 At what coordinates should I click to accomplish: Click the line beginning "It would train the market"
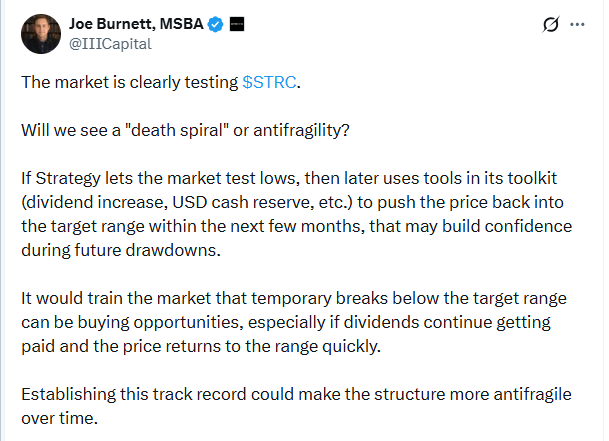tap(294, 298)
